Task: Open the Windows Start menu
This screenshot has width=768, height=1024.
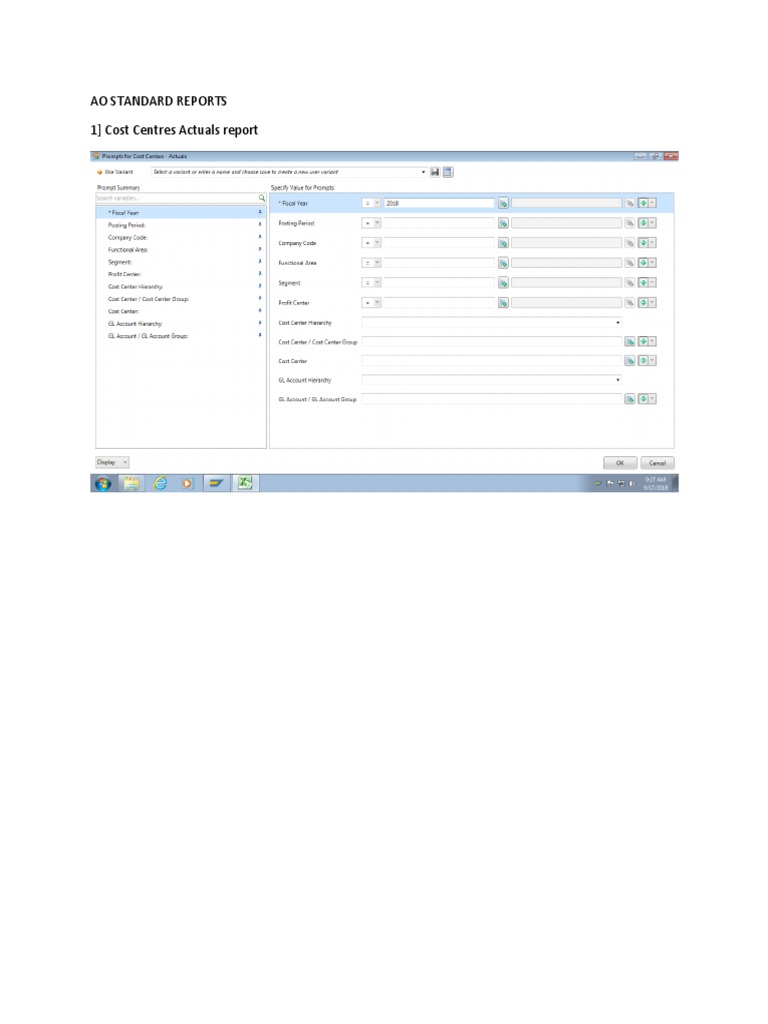Action: click(103, 484)
